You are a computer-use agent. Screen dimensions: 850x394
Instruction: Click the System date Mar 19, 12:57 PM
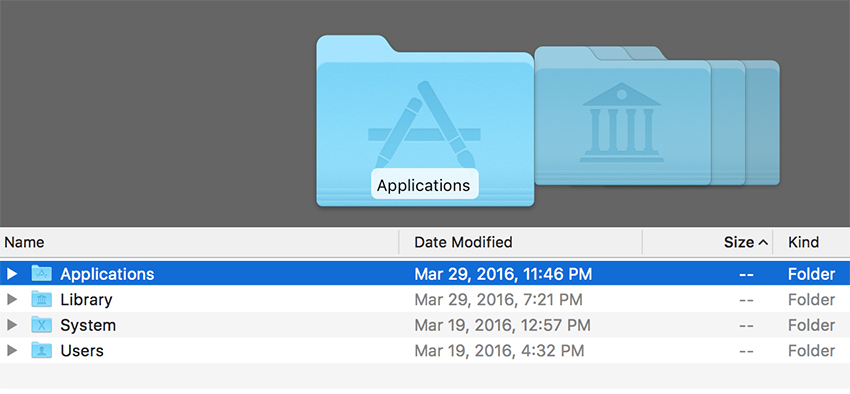[502, 325]
